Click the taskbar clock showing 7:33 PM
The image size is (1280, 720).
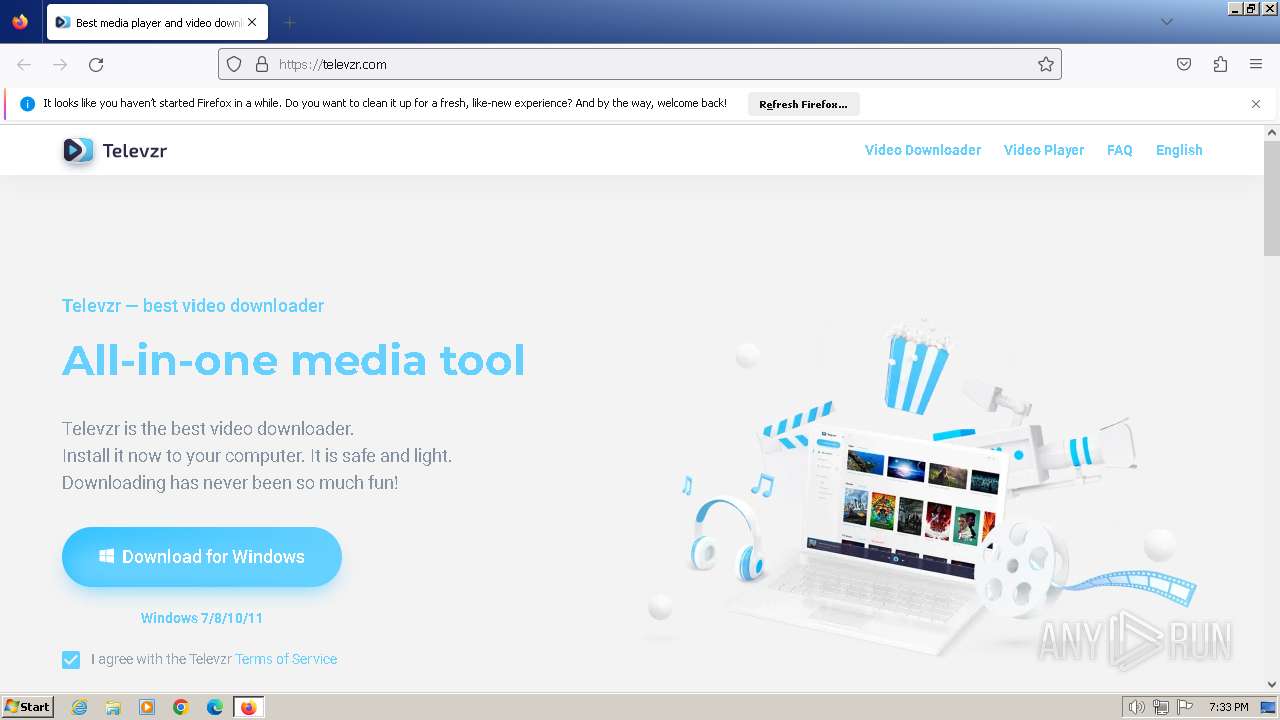(1229, 707)
